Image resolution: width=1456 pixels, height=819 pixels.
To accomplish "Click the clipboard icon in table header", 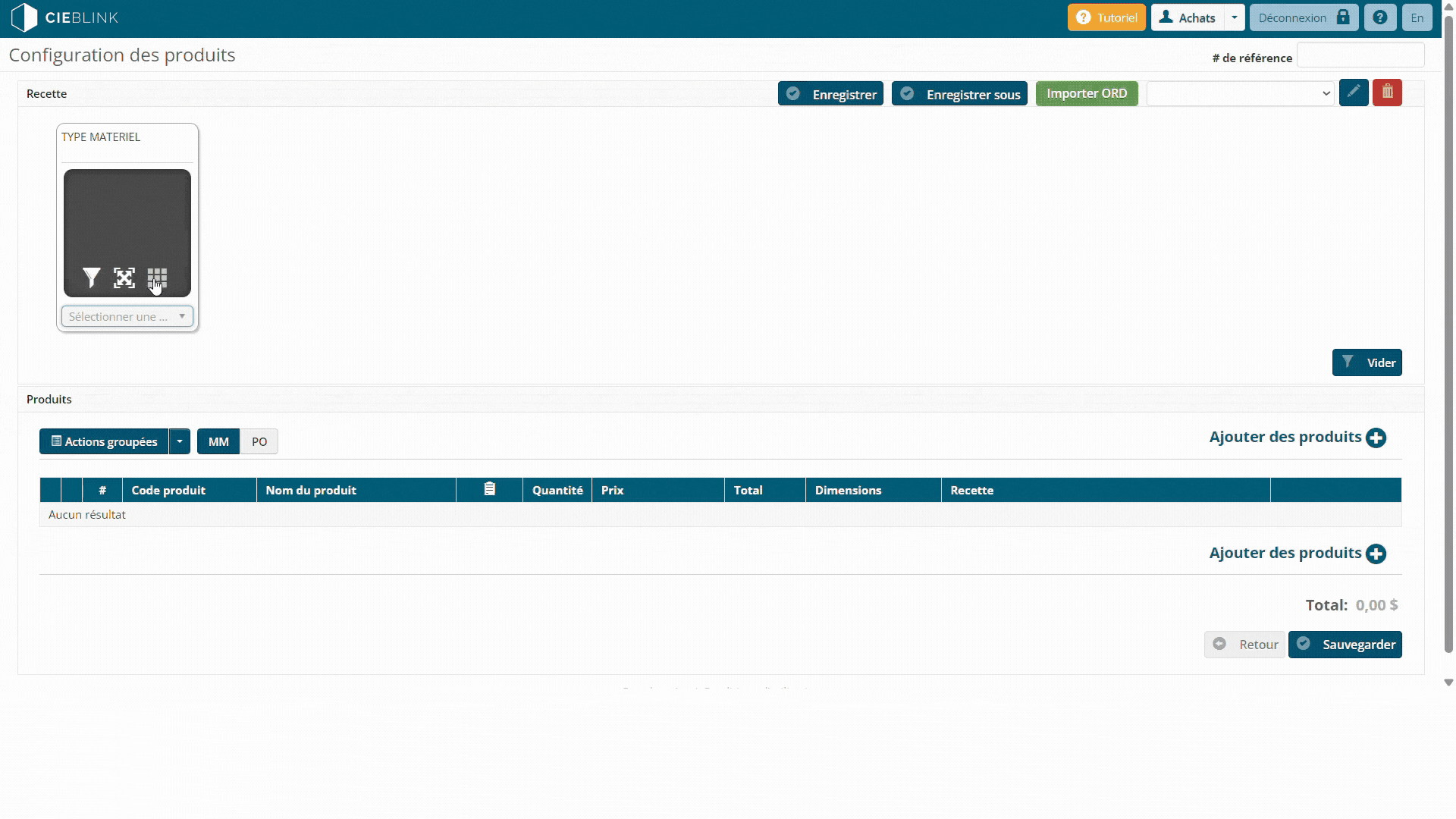I will (490, 490).
